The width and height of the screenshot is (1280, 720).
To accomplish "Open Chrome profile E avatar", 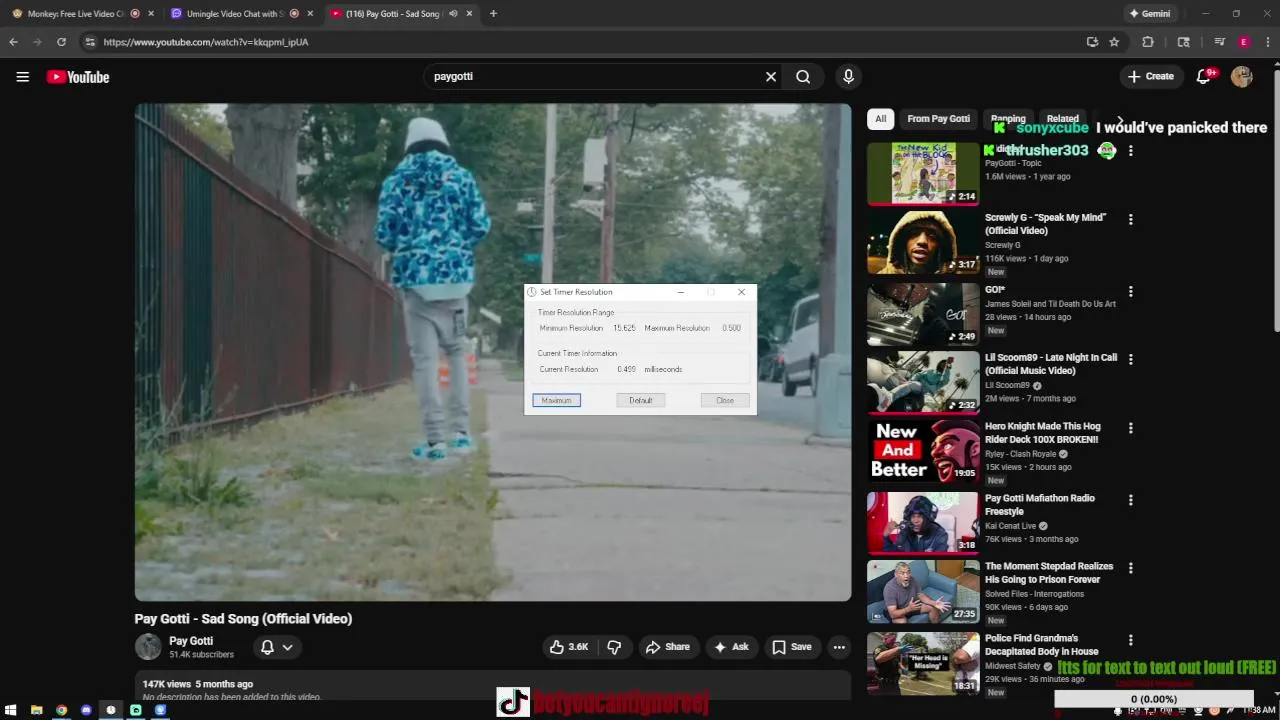I will [x=1244, y=42].
